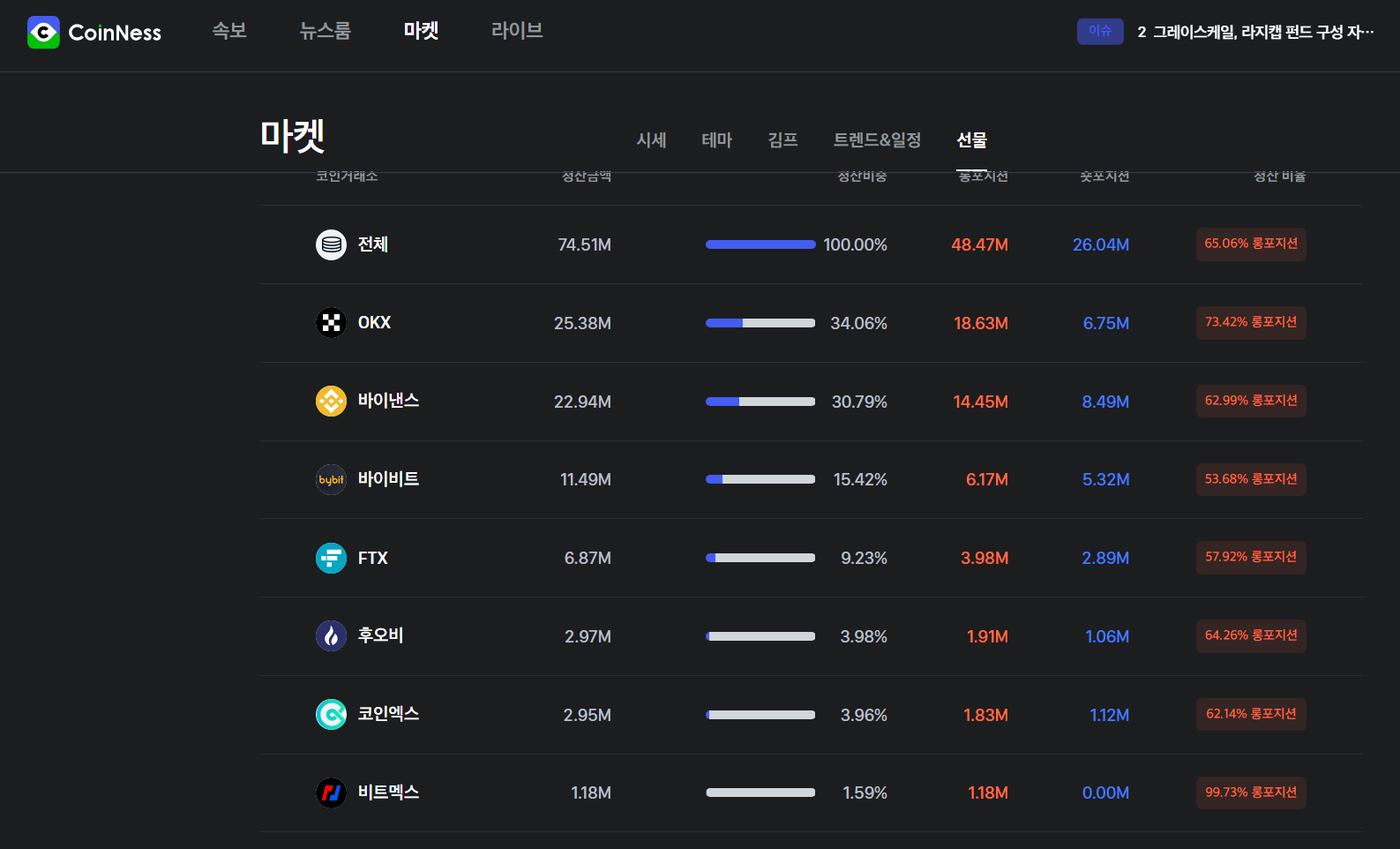Click the OKX exchange icon

pyautogui.click(x=331, y=323)
